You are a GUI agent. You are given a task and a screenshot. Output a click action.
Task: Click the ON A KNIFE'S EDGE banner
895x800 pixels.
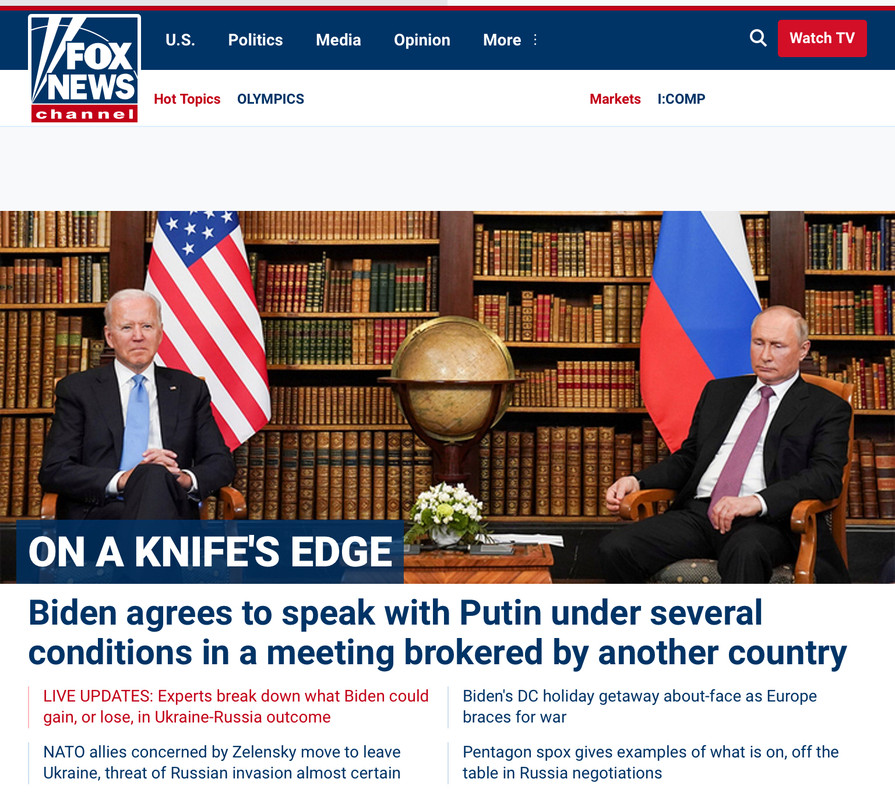coord(210,552)
